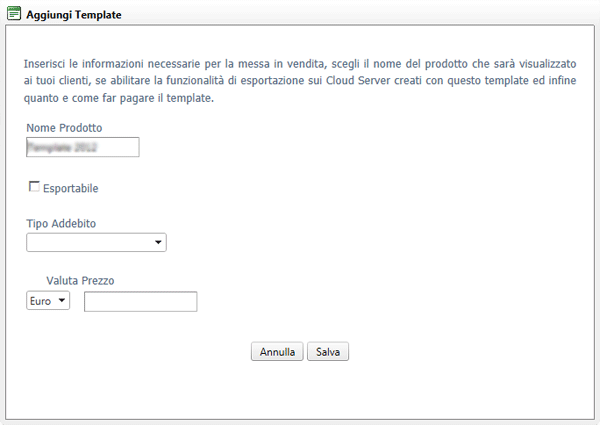The width and height of the screenshot is (600, 425).
Task: Click the first line starting with Inserisci
Action: 300,64
